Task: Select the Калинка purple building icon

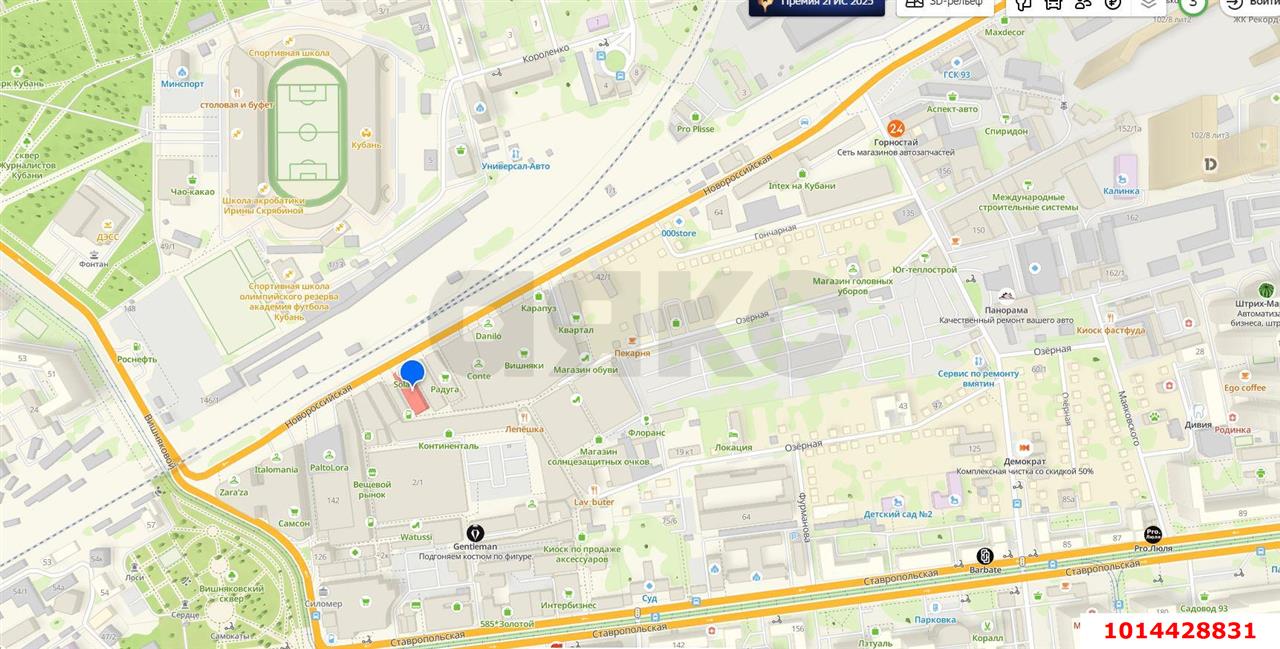Action: point(1125,164)
